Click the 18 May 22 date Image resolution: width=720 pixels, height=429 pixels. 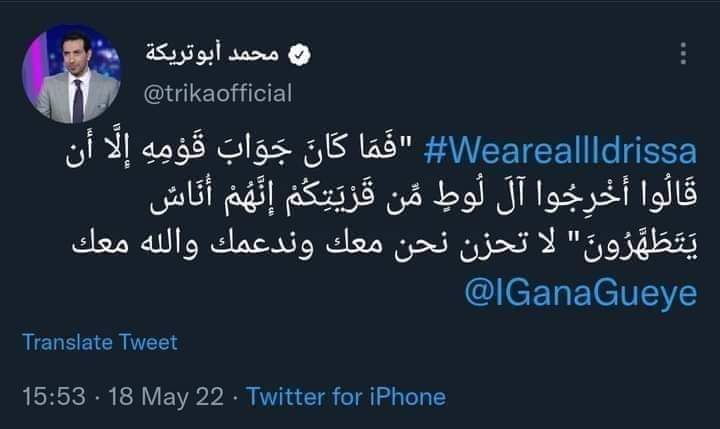pyautogui.click(x=166, y=396)
